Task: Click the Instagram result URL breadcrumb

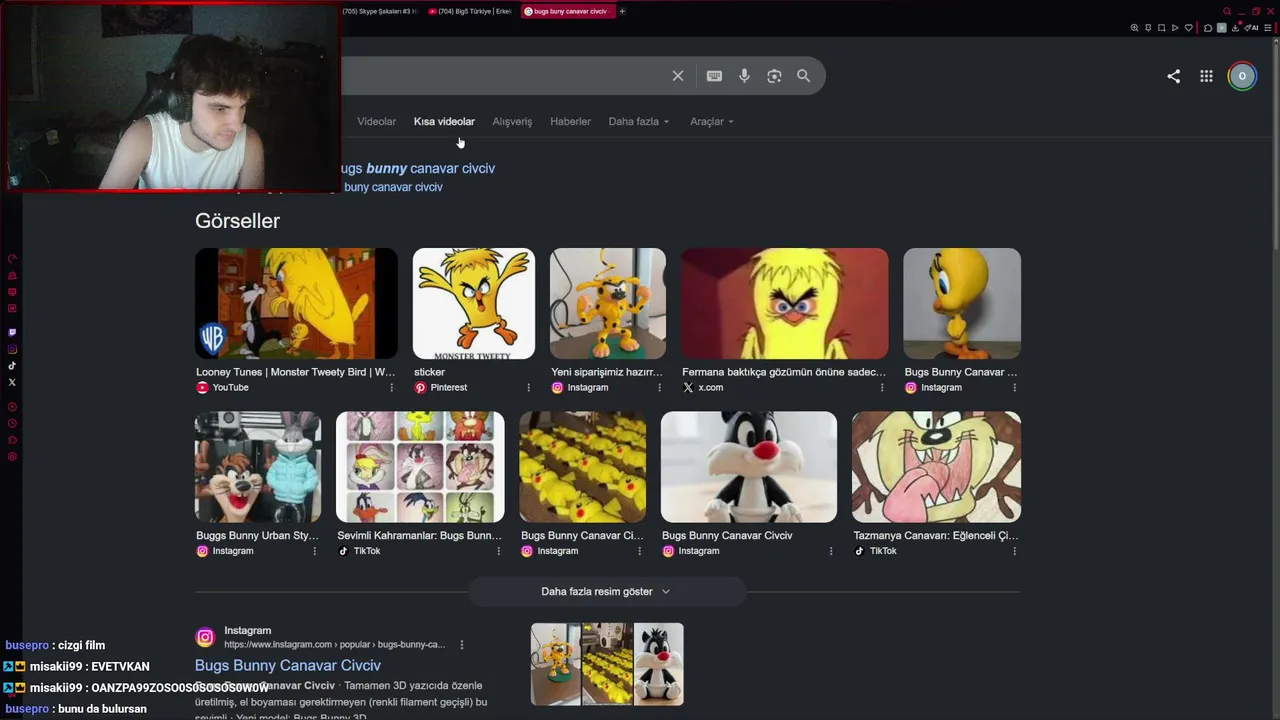Action: 334,645
